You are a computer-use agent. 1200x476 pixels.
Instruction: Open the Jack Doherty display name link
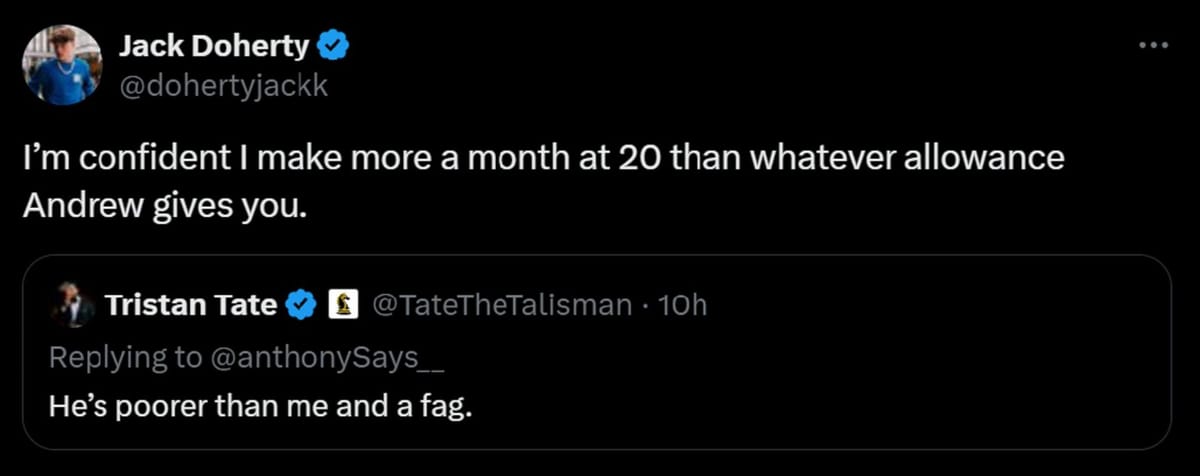pyautogui.click(x=214, y=46)
